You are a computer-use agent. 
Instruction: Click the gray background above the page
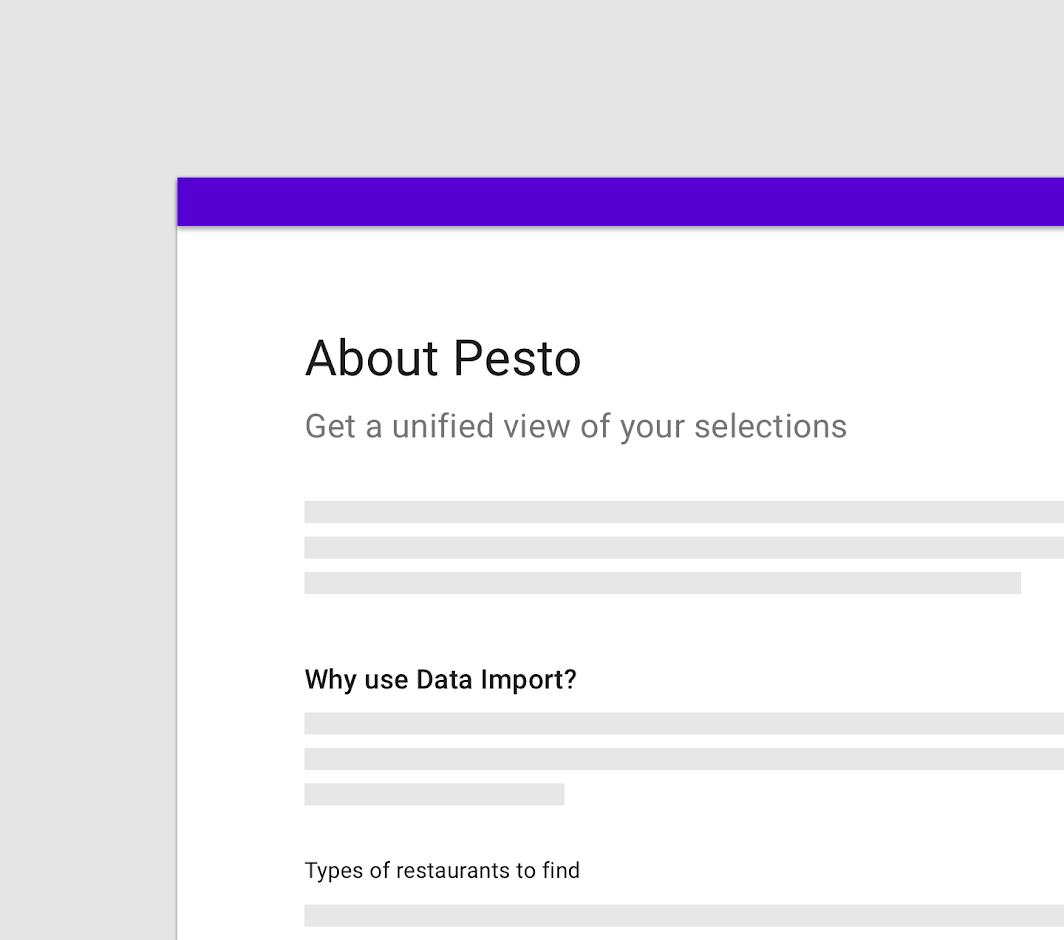click(532, 88)
